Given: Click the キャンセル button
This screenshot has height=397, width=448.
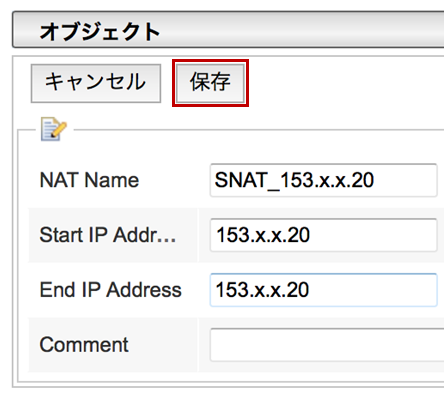Looking at the screenshot, I should (x=96, y=83).
